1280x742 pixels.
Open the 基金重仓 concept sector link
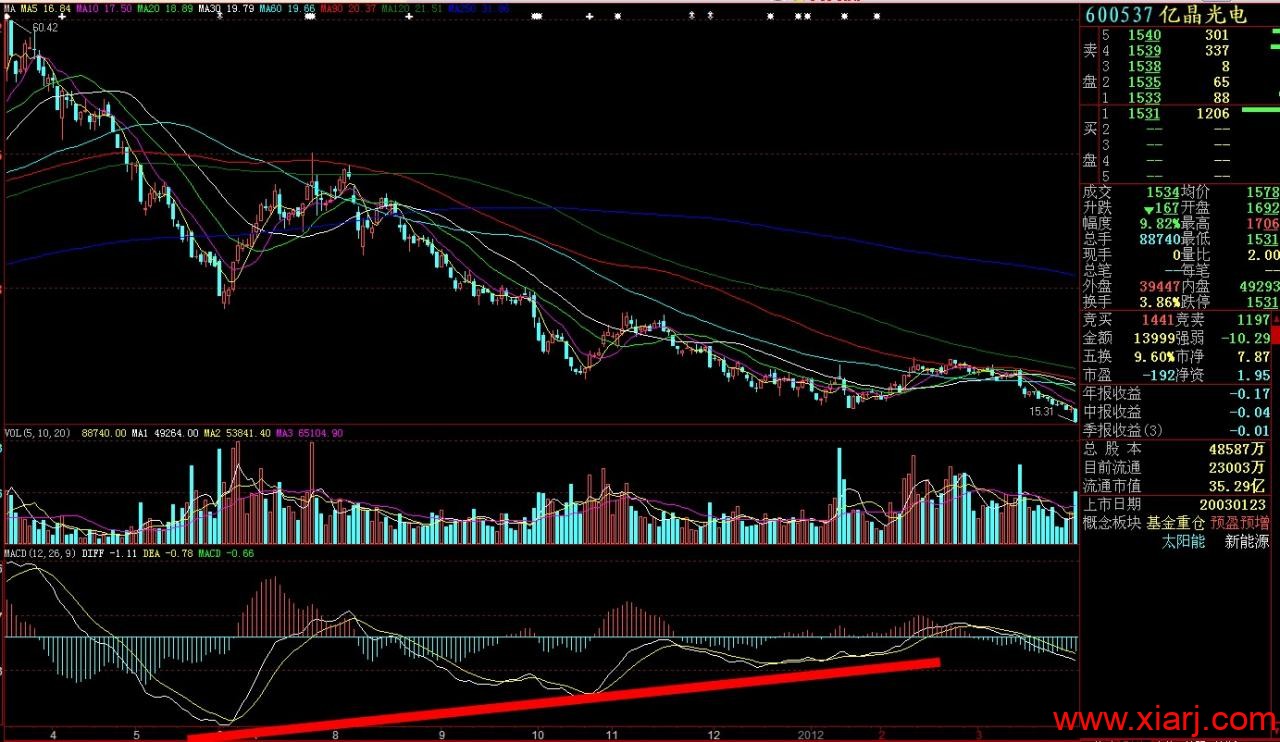tap(1175, 523)
